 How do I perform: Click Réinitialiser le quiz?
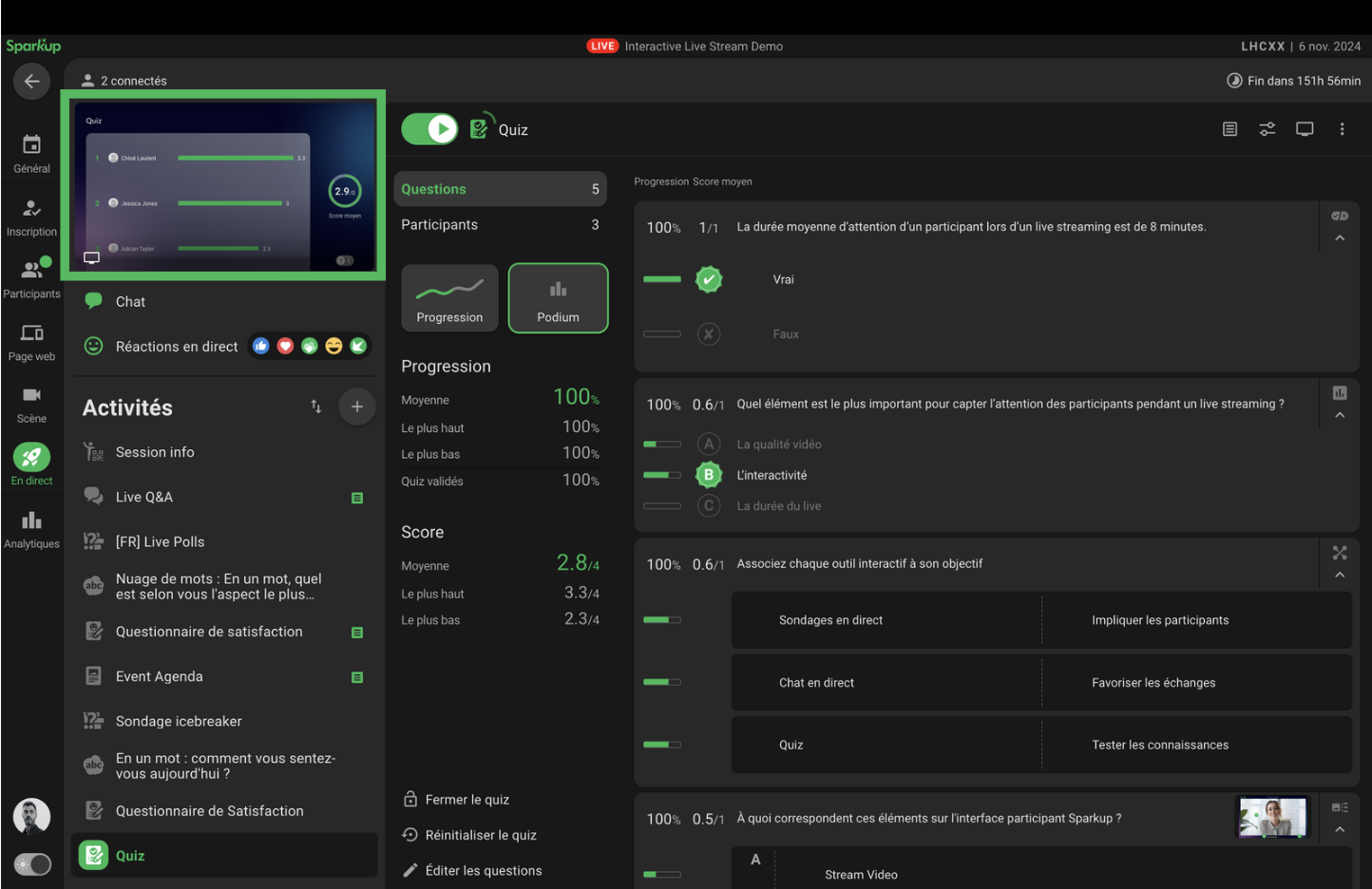481,836
